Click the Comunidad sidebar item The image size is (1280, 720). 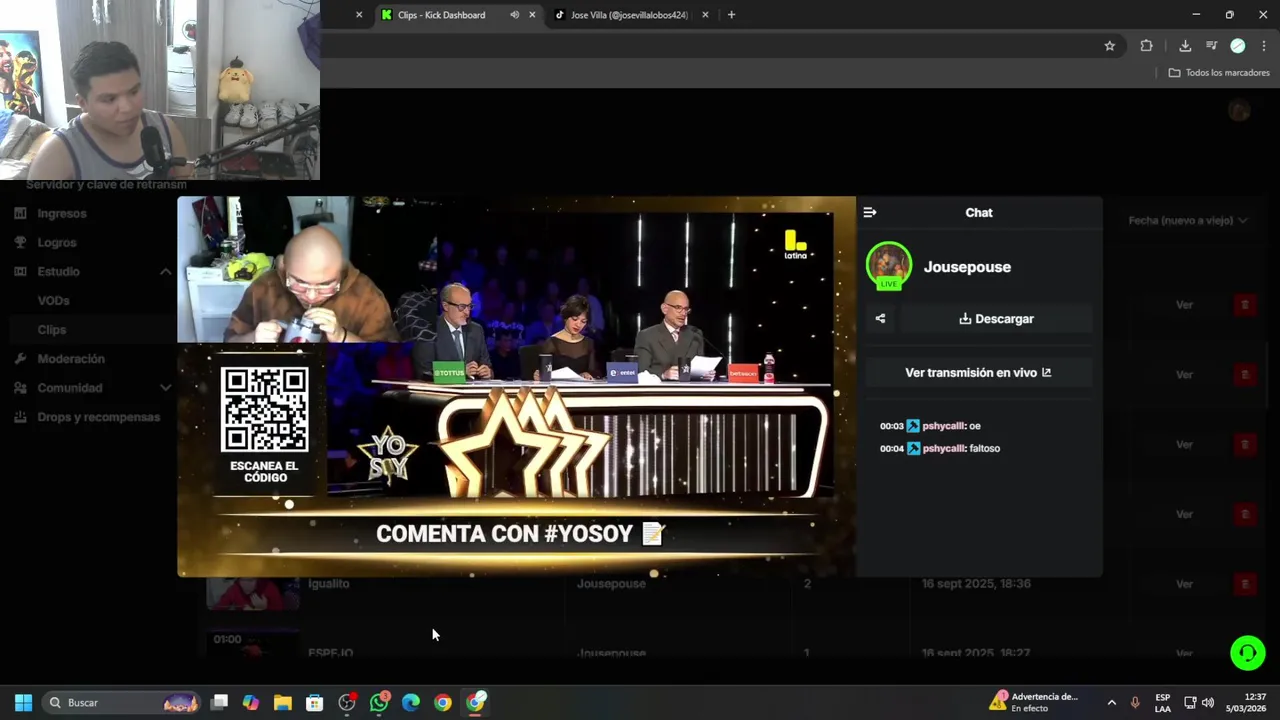[x=70, y=387]
